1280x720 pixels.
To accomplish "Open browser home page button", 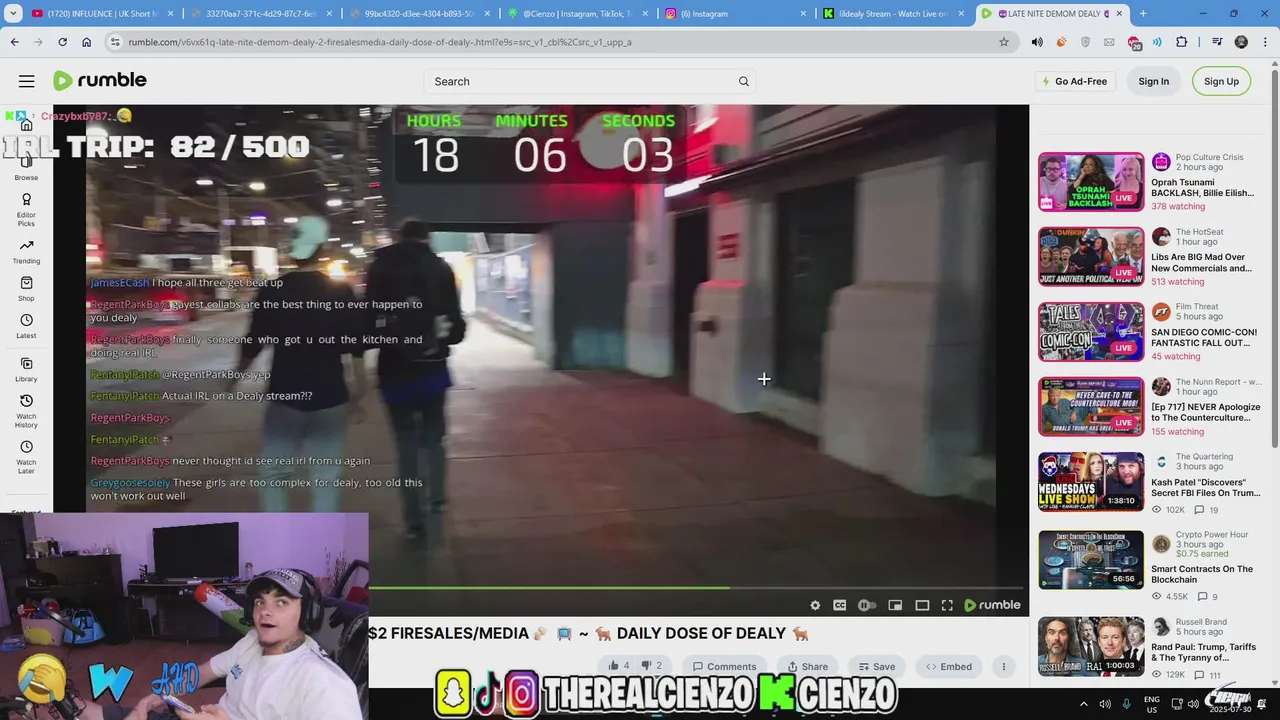I will (x=87, y=42).
